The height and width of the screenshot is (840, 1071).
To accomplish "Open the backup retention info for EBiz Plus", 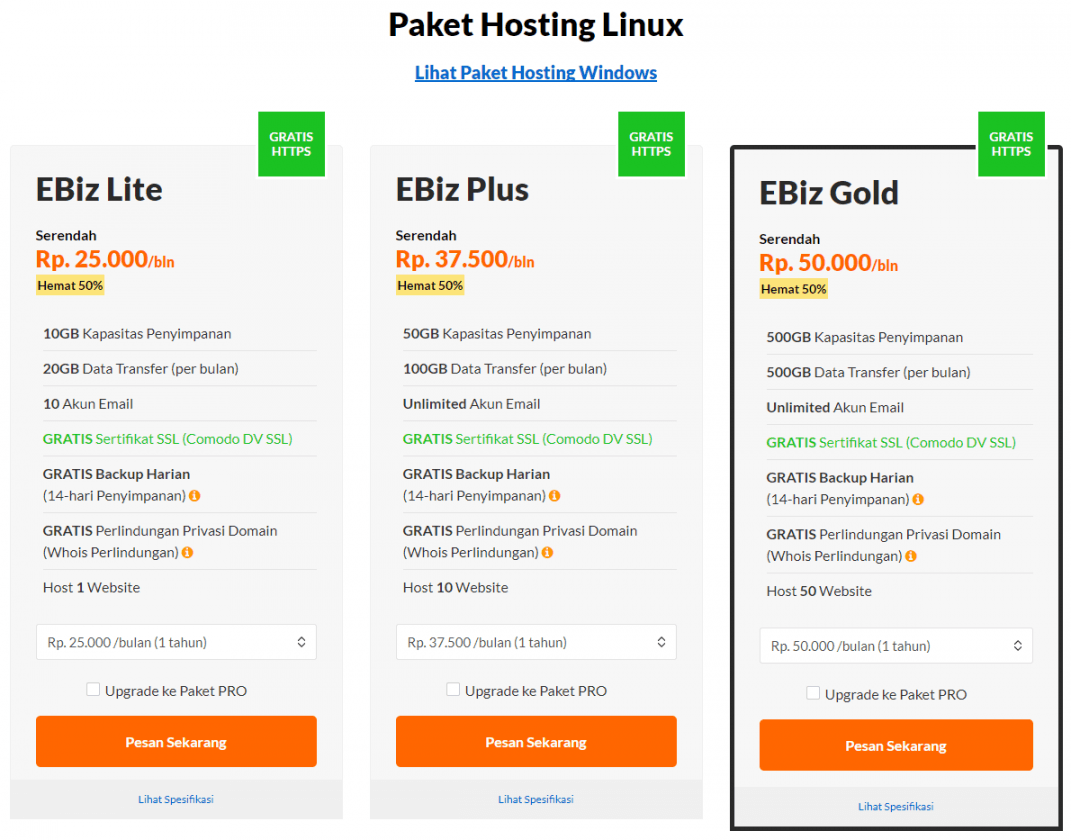I will point(556,496).
